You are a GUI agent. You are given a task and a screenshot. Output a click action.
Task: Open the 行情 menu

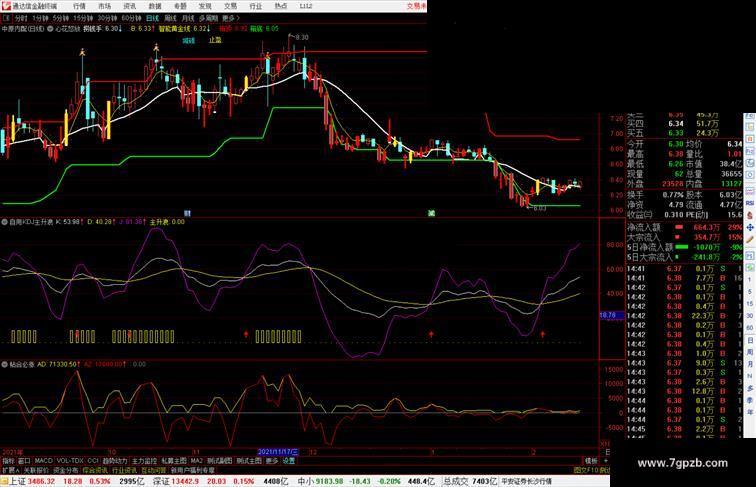pyautogui.click(x=79, y=6)
